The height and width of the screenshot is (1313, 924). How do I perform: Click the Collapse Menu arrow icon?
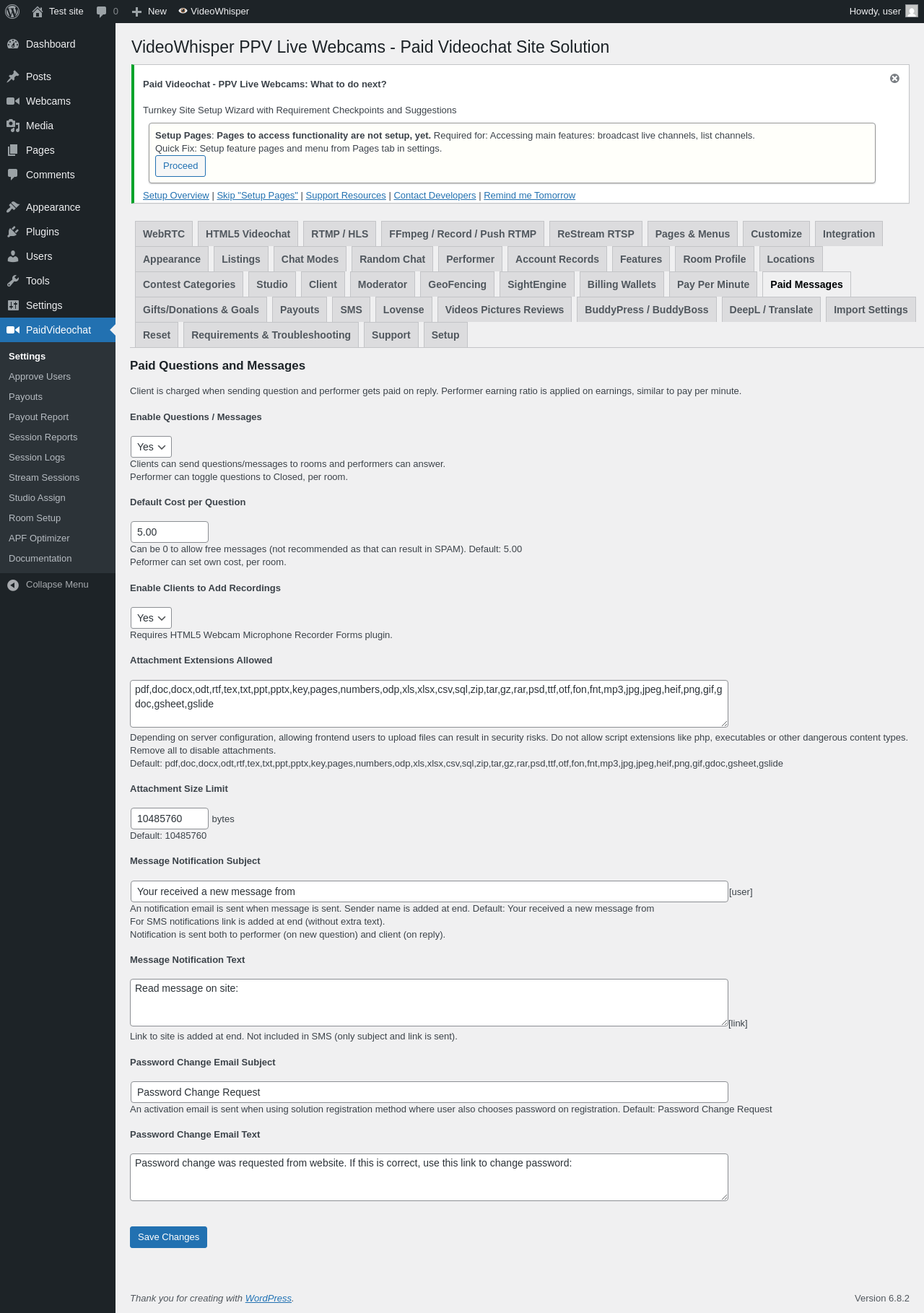pyautogui.click(x=13, y=585)
